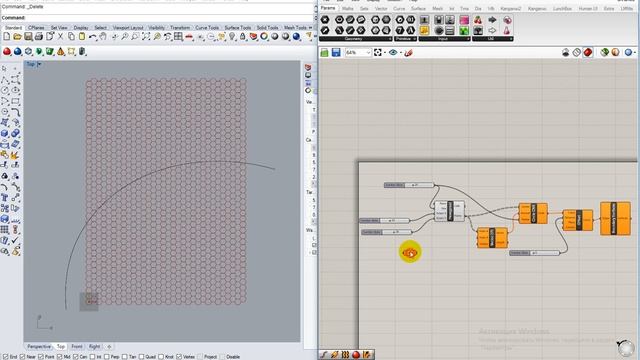Open the Grasshopper Vector component tab
This screenshot has width=640, height=360.
point(381,8)
